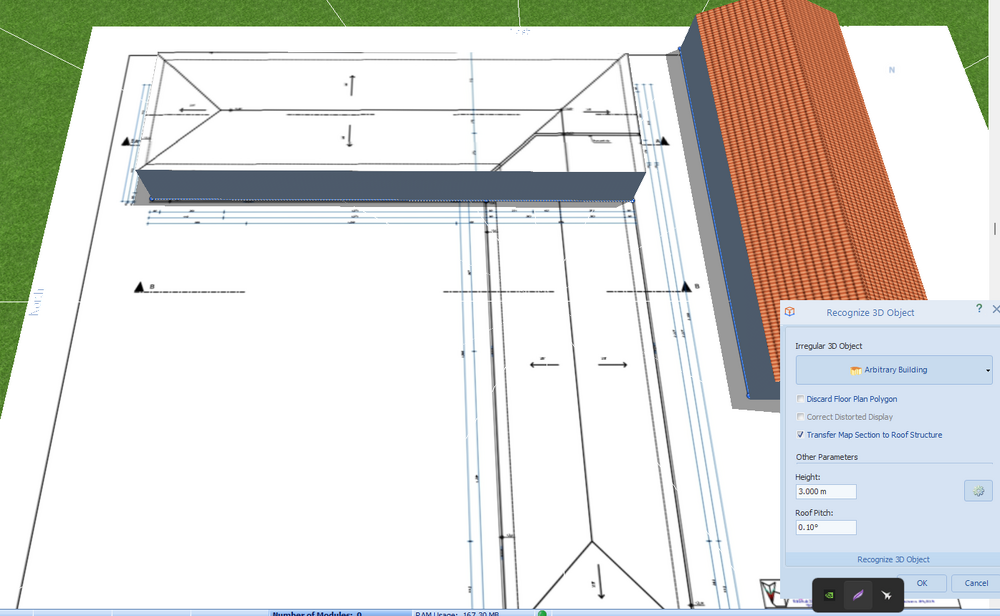The image size is (1000, 616).
Task: Click the Roof Pitch field showing 0.10 degrees
Action: point(825,527)
